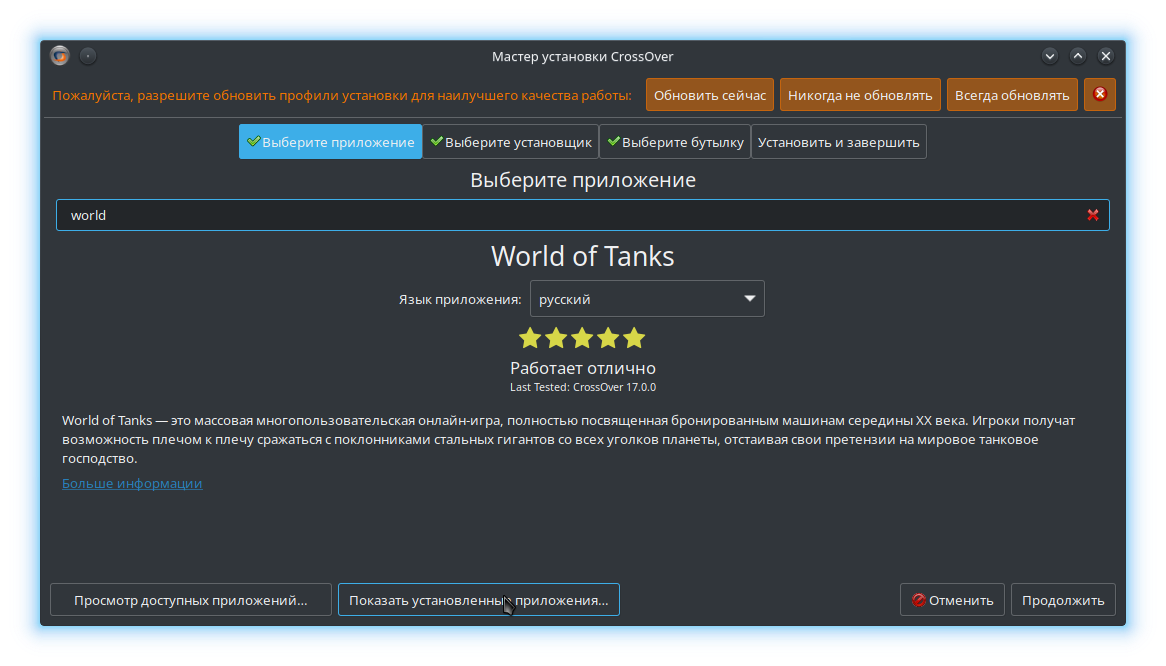Screen dimensions: 1166x666
Task: Click the pin window button in titlebar
Action: tap(88, 56)
